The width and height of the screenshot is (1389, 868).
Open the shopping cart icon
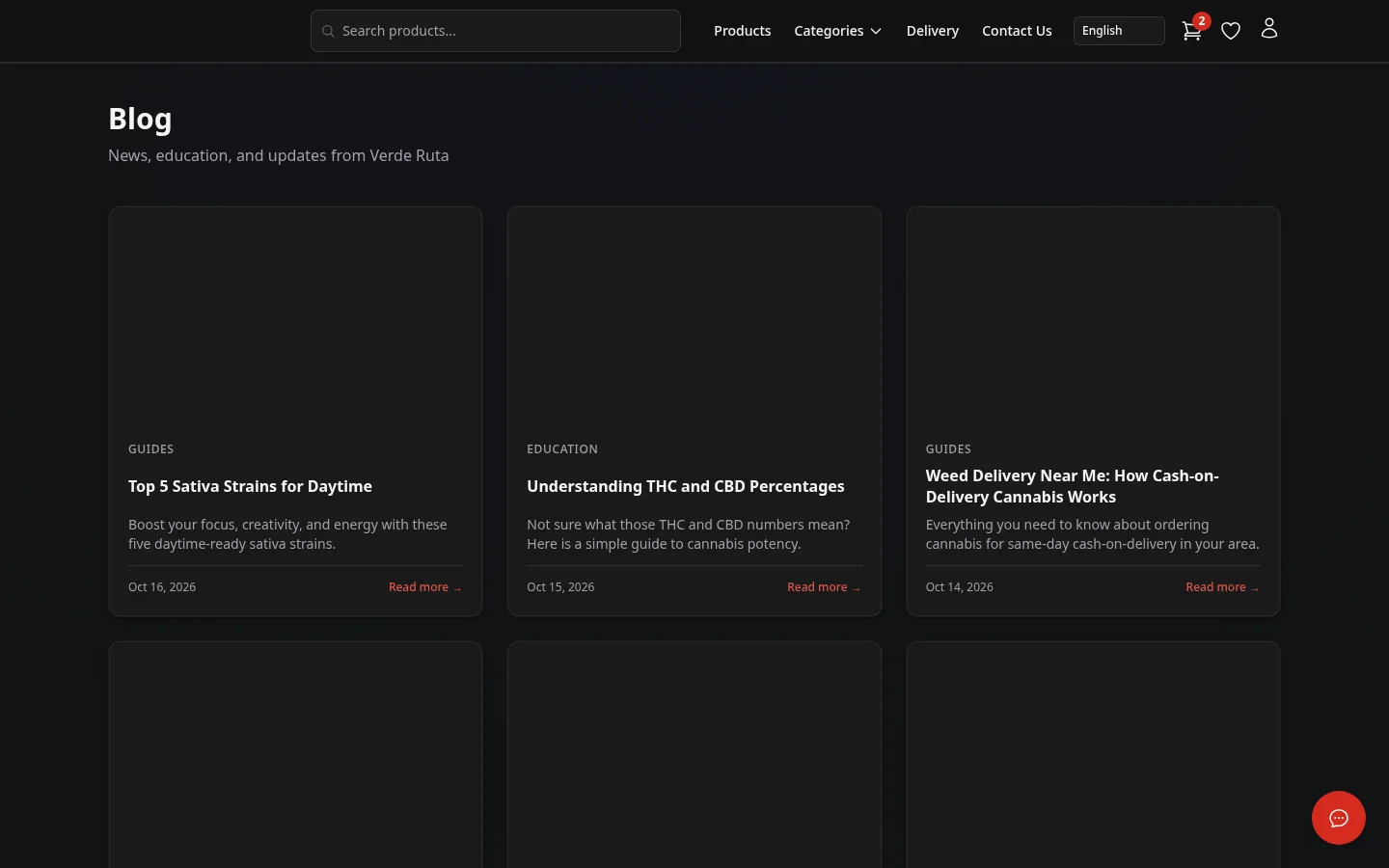(x=1191, y=31)
